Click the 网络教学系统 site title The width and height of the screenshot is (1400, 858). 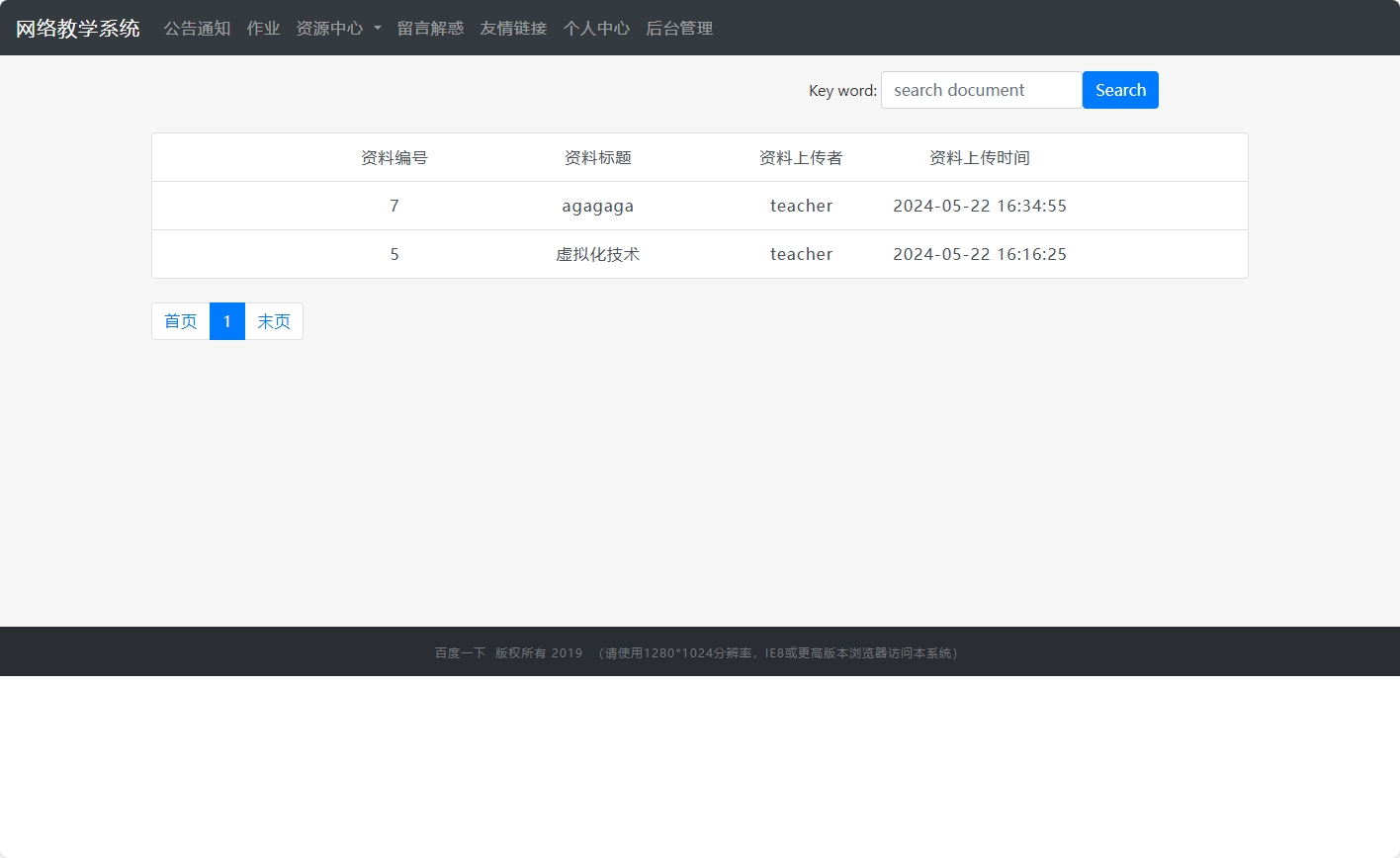pos(77,28)
